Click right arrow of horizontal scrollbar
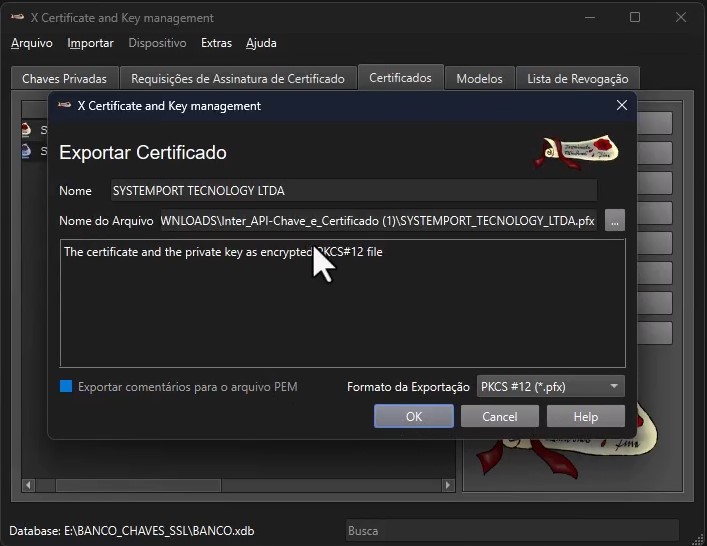The image size is (707, 546). point(448,485)
